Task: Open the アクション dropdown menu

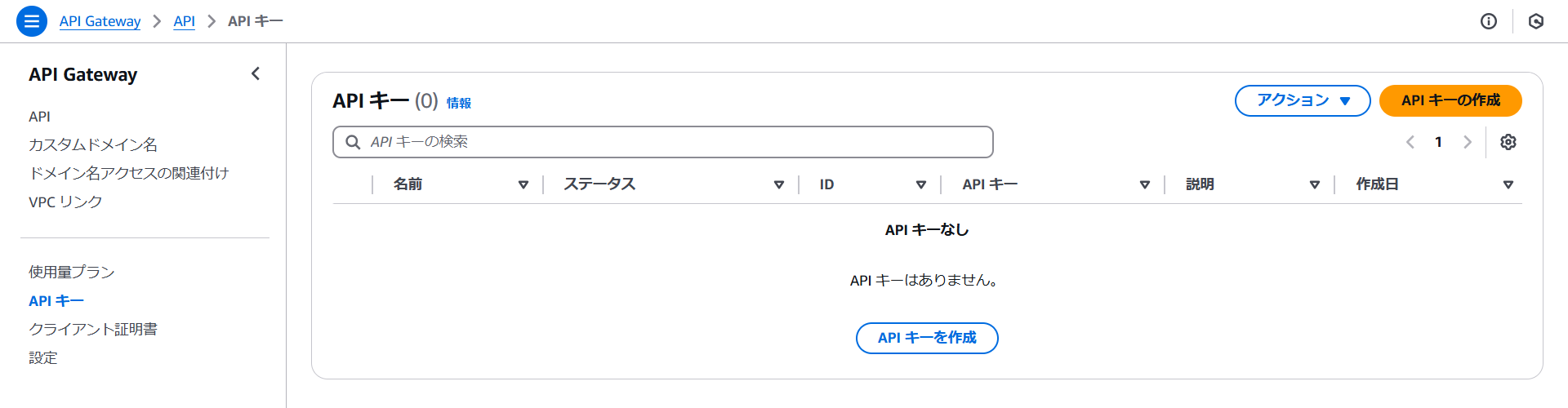Action: pos(1302,100)
